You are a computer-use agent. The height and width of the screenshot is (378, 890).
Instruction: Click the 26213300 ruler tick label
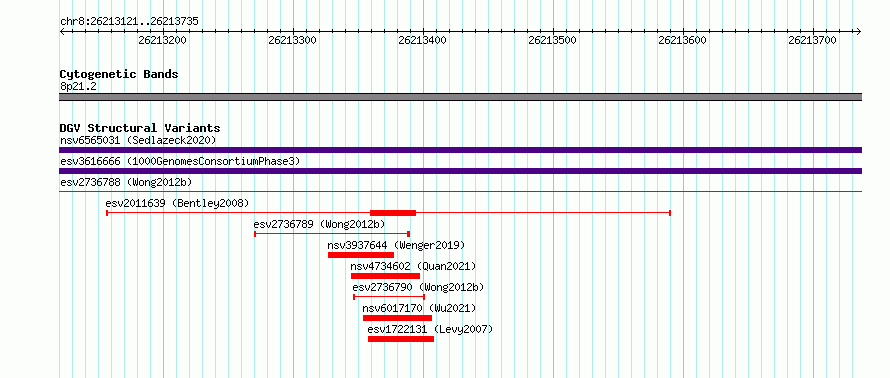292,40
